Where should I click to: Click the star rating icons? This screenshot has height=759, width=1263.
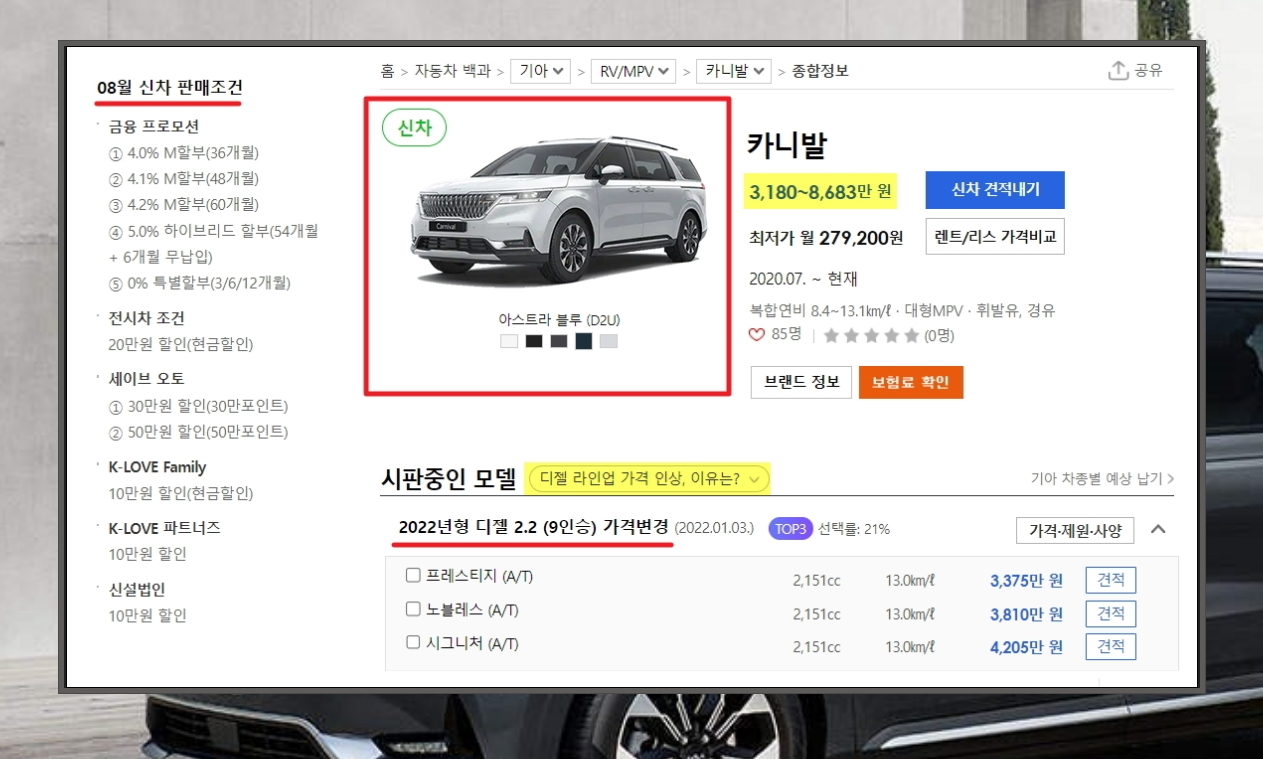click(x=870, y=336)
